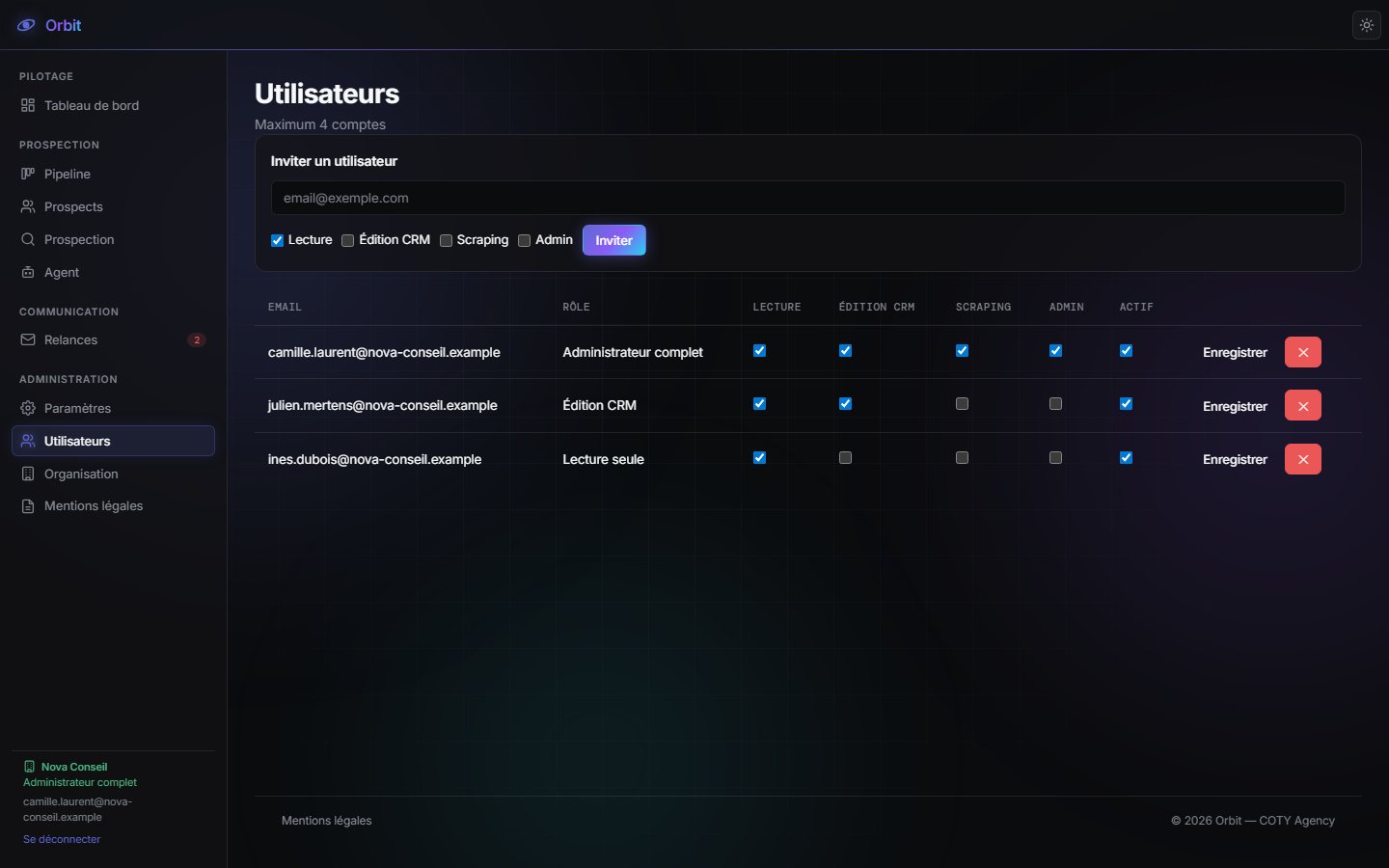
Task: Click the Mentions légales document icon
Action: [28, 505]
